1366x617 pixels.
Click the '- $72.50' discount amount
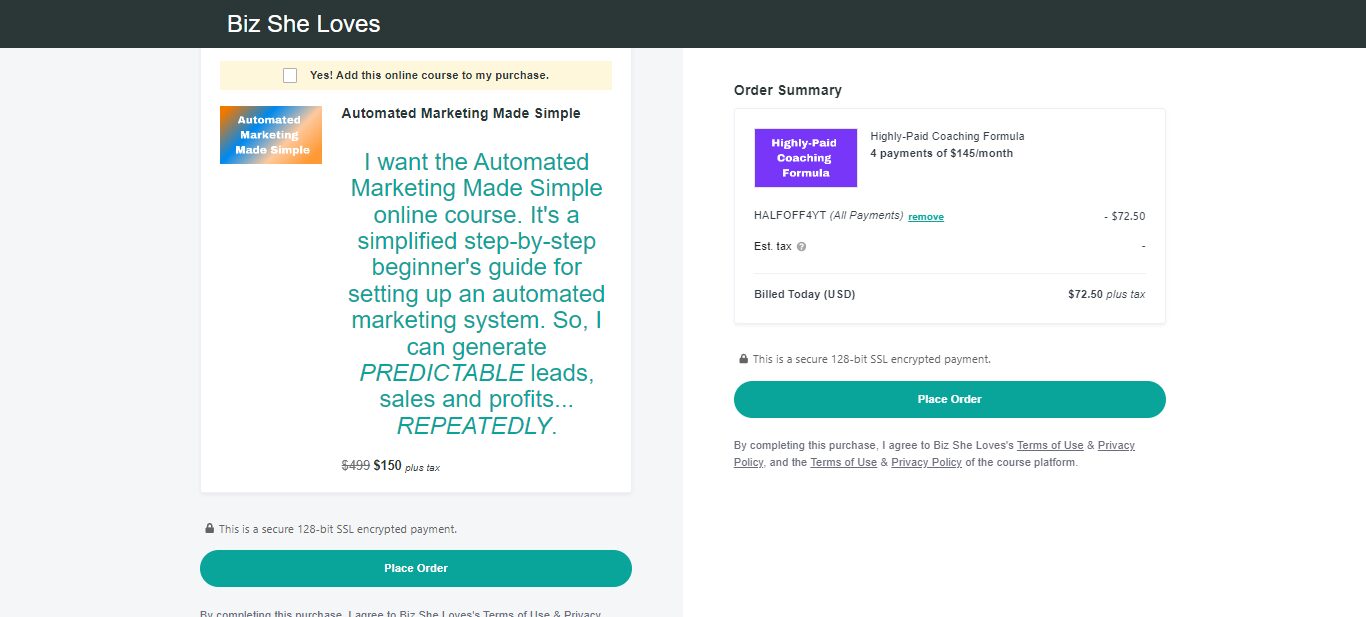coord(1125,216)
